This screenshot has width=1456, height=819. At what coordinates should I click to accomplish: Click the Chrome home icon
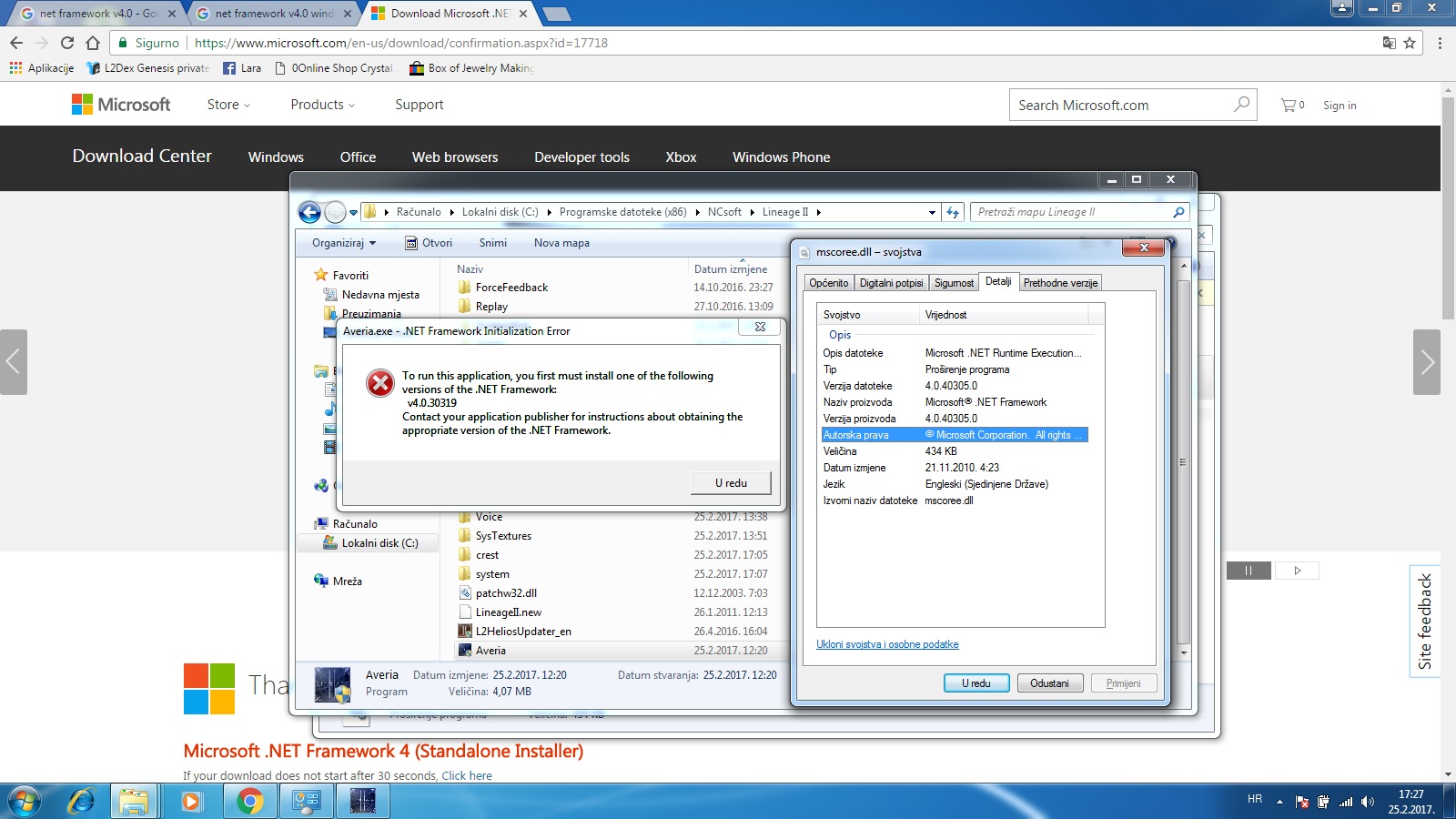92,43
